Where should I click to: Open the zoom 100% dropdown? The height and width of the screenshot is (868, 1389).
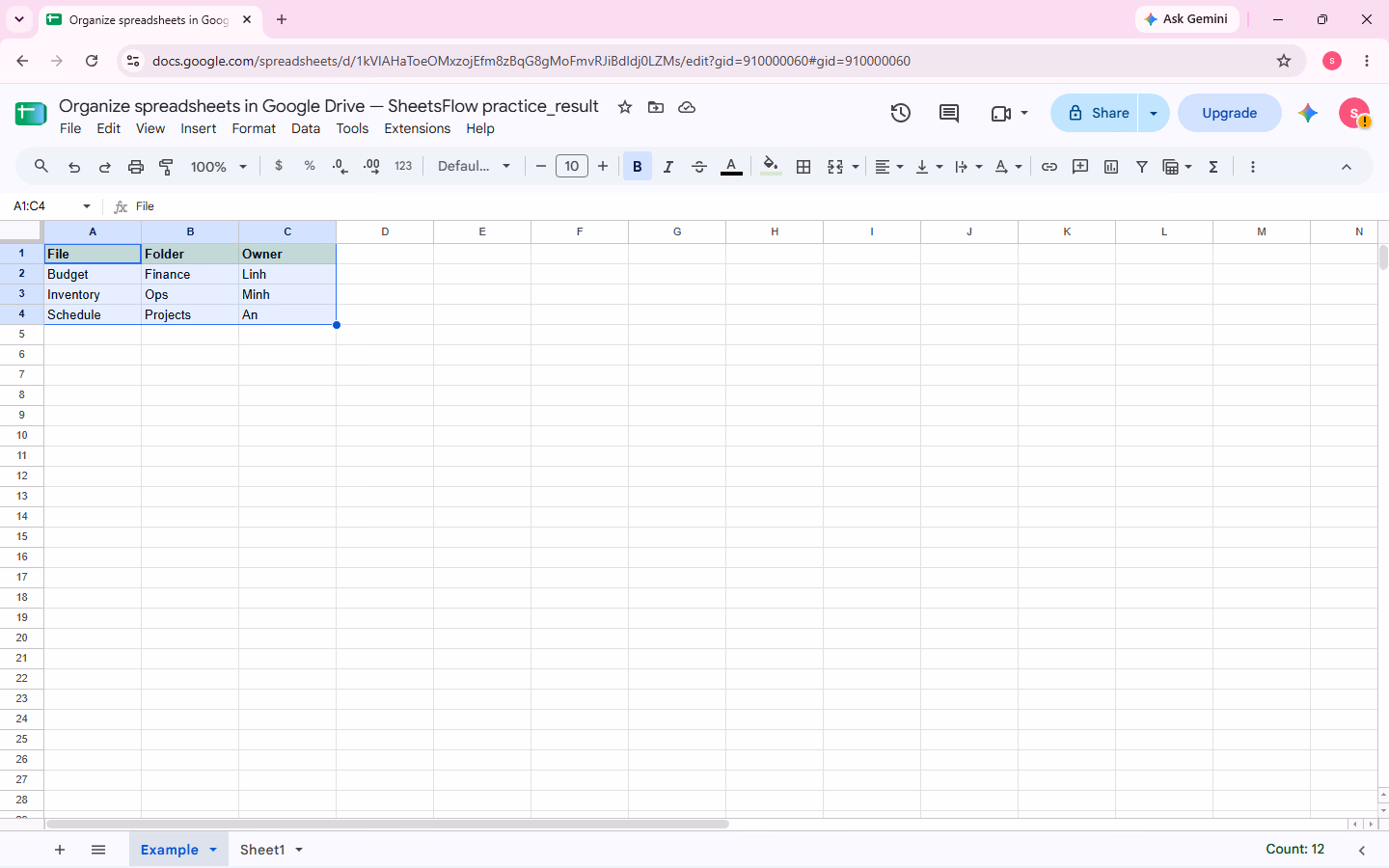[x=219, y=167]
